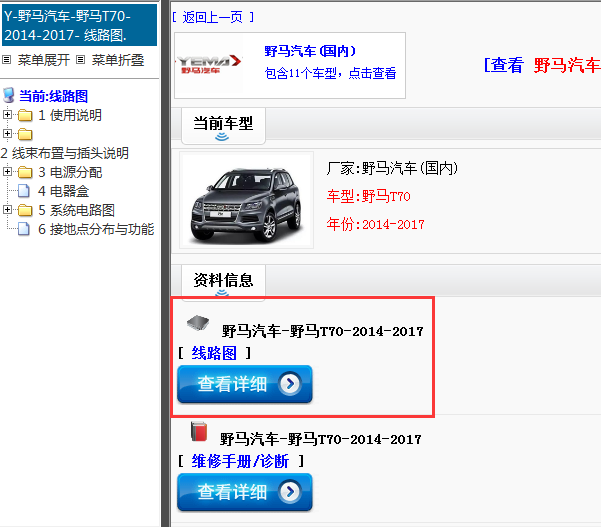This screenshot has height=527, width=601.
Task: Click the [查看 野马汽车 link at right
Action: coord(542,65)
